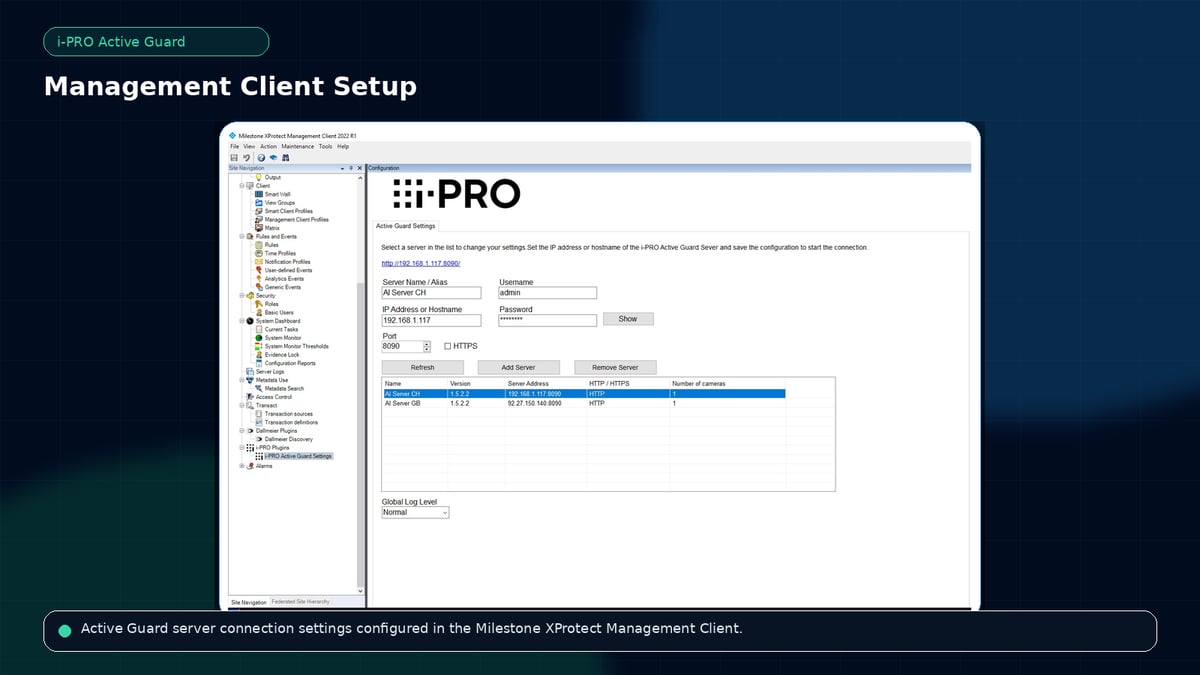This screenshot has height=675, width=1200.
Task: Click the Basic Users icon
Action: tap(259, 312)
